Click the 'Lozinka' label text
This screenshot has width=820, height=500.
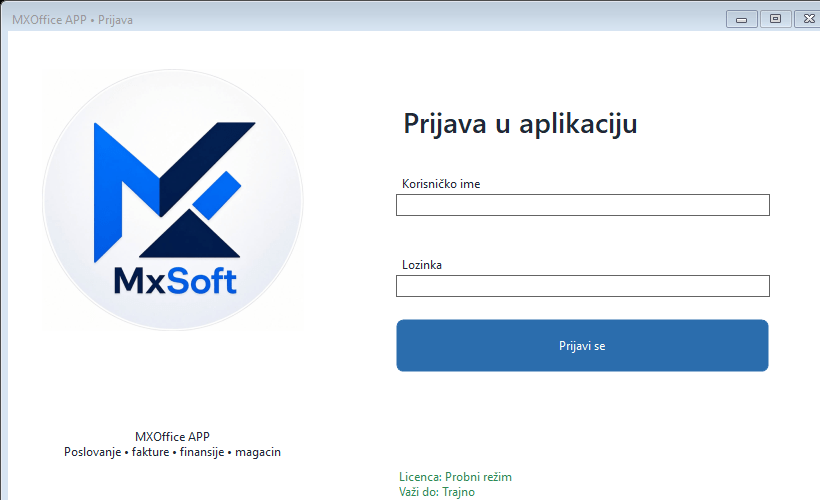point(422,265)
